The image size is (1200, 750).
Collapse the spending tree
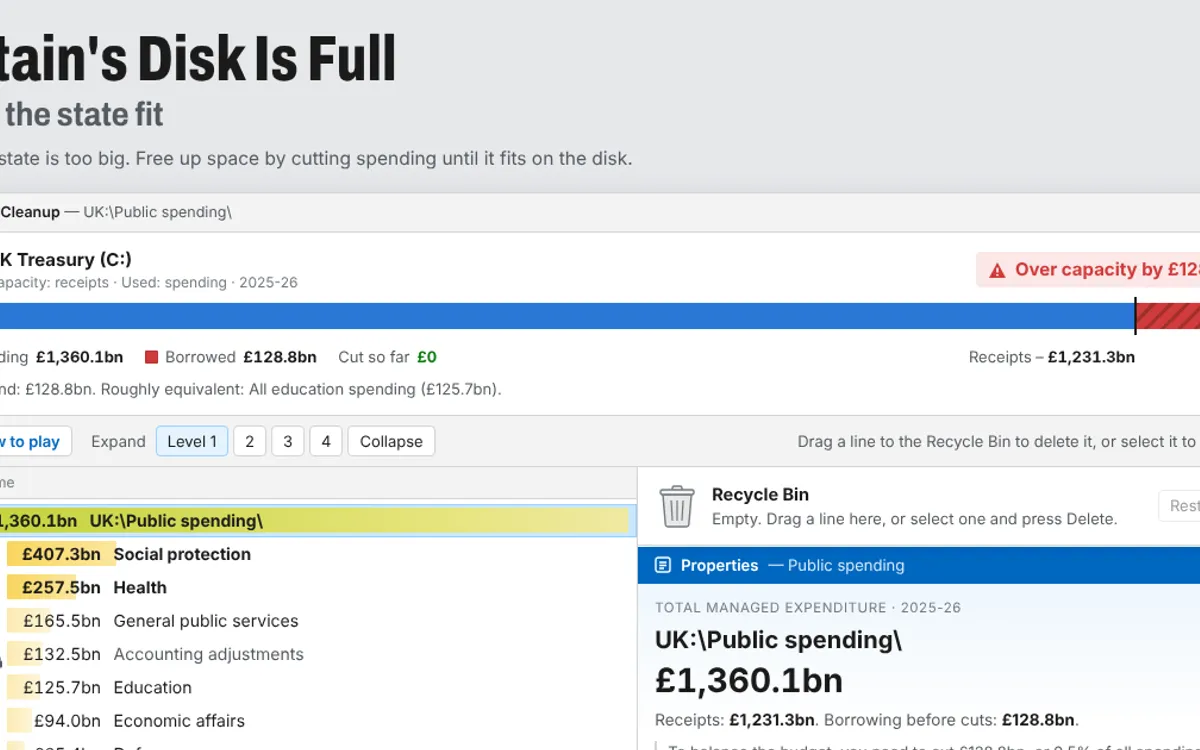(x=391, y=442)
